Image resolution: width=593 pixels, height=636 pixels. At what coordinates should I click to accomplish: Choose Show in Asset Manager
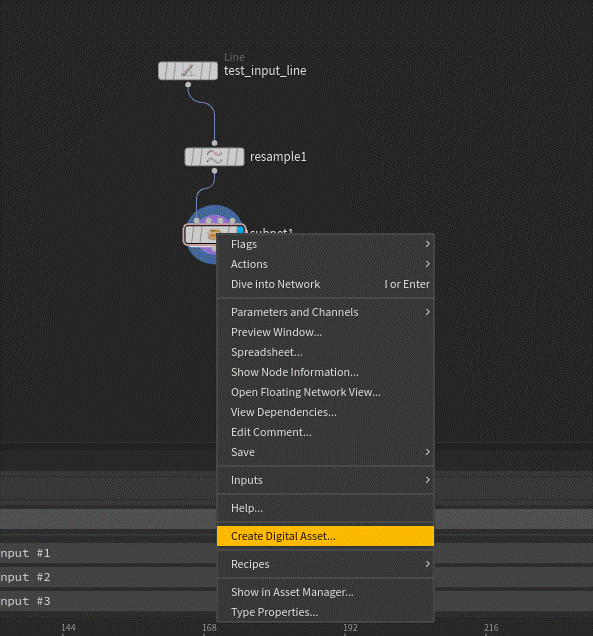coord(325,592)
